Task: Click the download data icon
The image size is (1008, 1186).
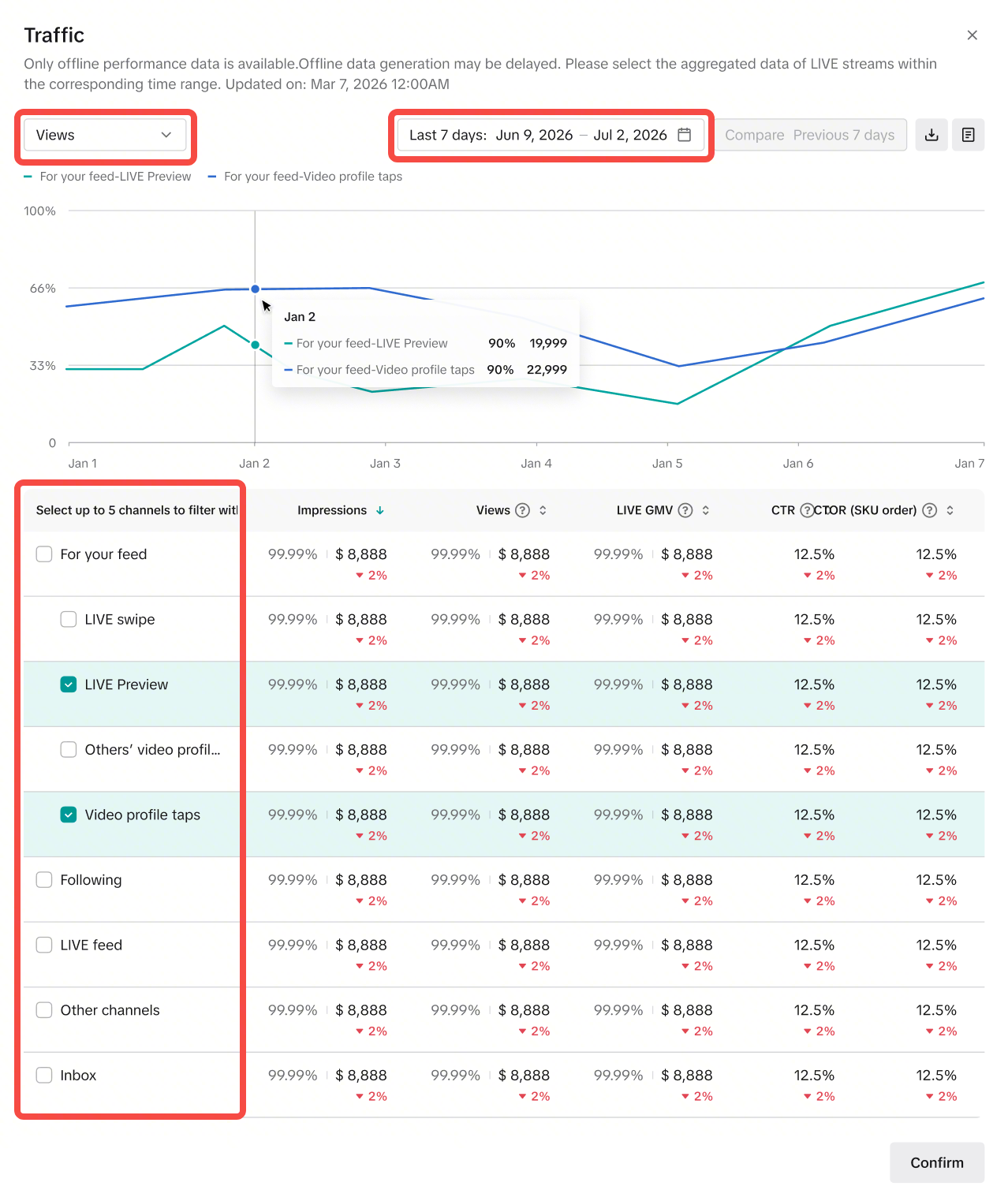Action: [x=931, y=135]
